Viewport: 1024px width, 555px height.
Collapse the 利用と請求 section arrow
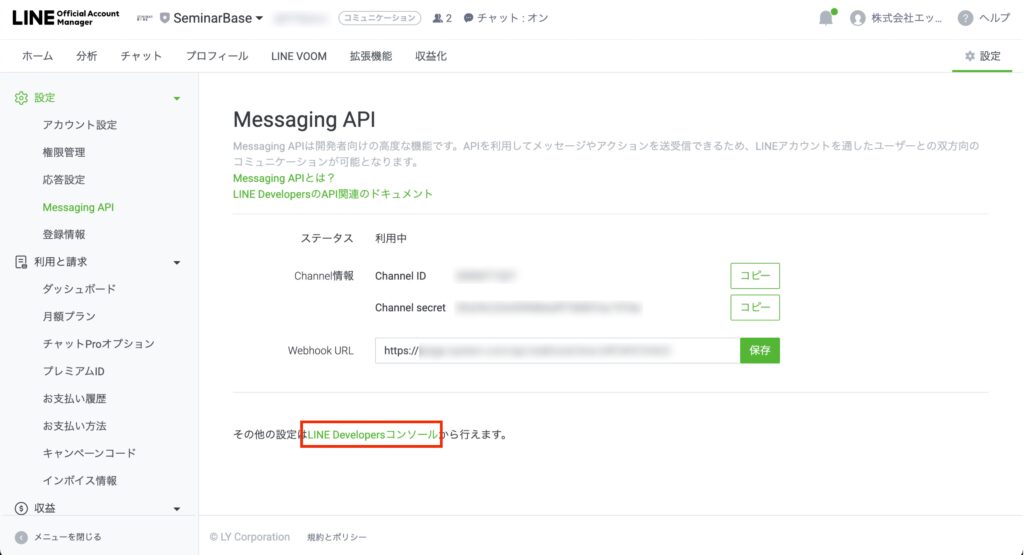pos(177,262)
